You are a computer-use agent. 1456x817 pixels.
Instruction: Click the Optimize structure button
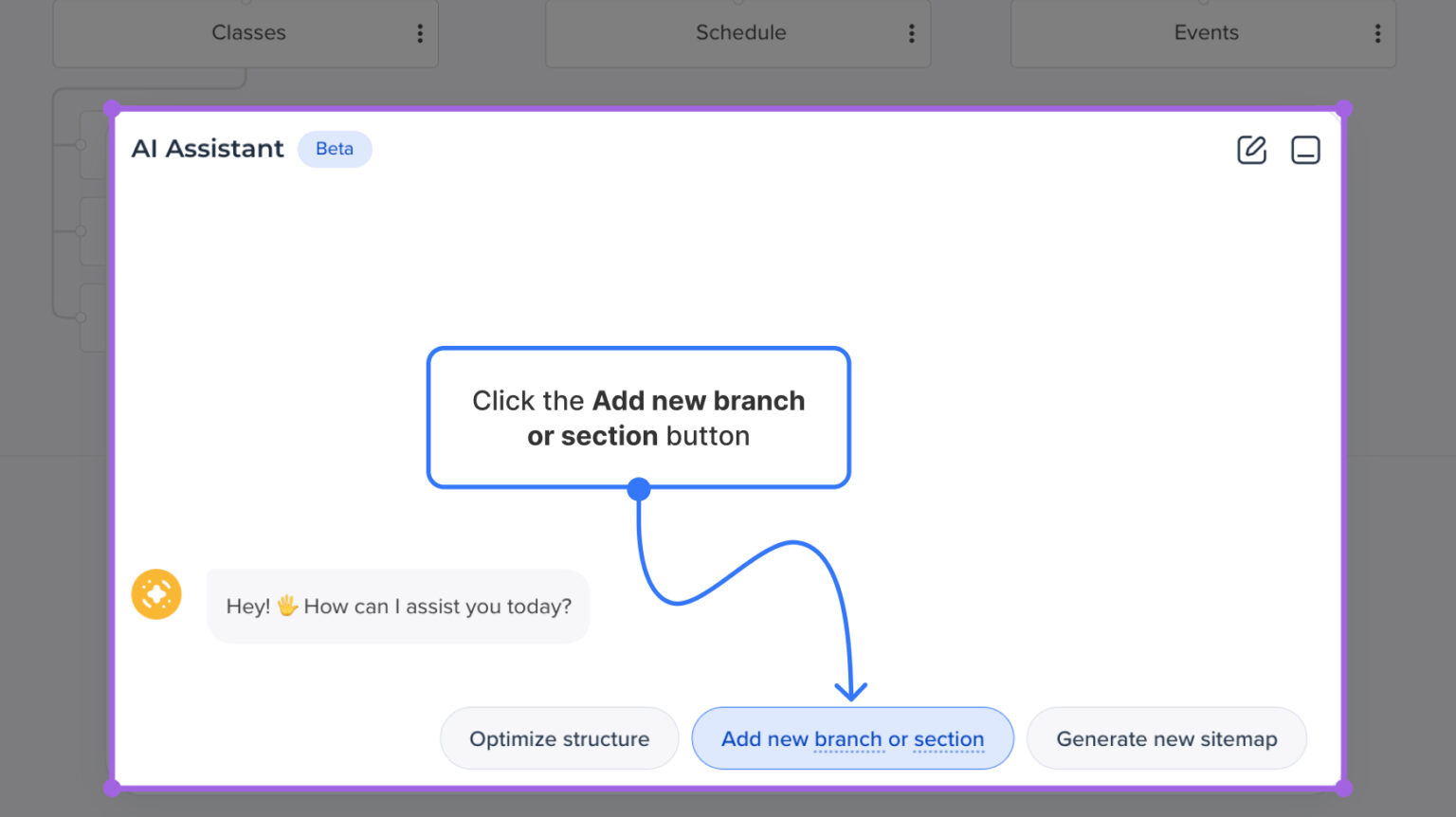(559, 738)
